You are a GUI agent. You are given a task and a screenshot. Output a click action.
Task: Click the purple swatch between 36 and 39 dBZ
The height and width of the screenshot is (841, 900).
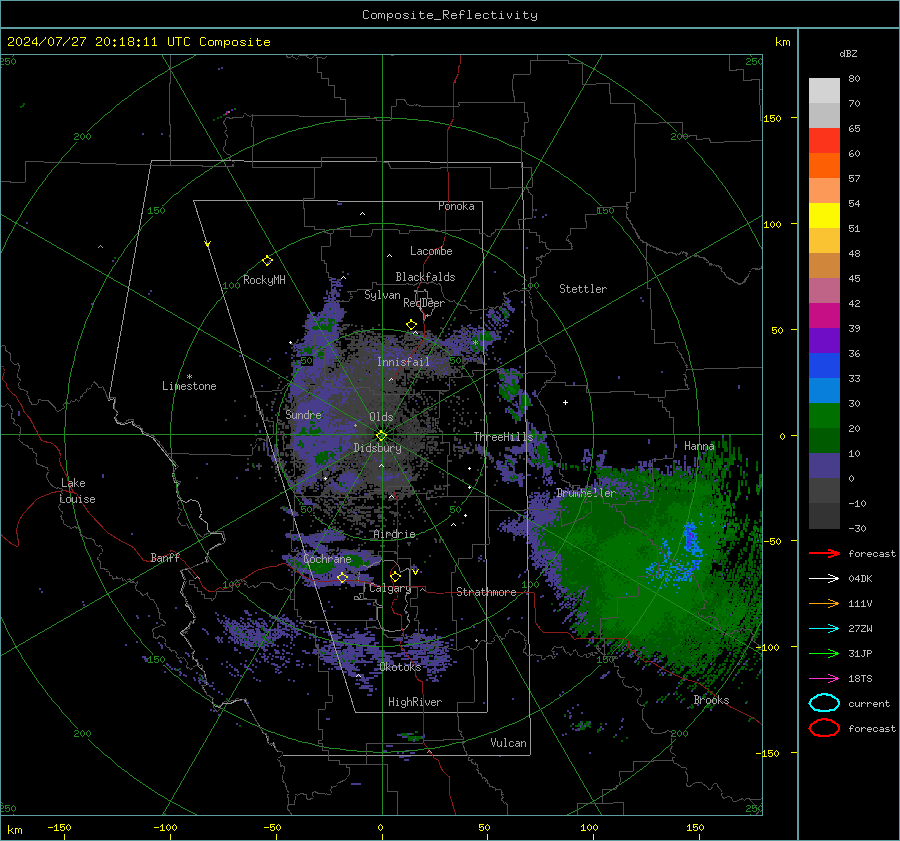coord(824,340)
